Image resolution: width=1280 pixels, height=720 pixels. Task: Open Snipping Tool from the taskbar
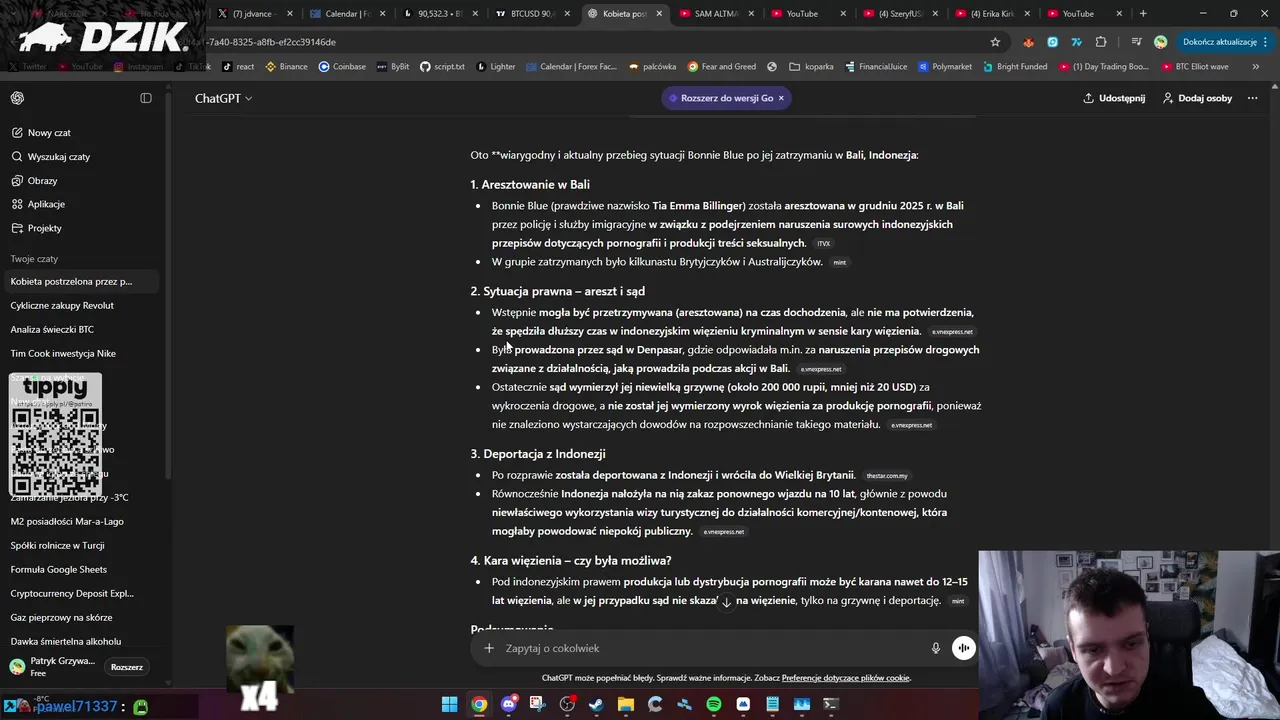[537, 704]
